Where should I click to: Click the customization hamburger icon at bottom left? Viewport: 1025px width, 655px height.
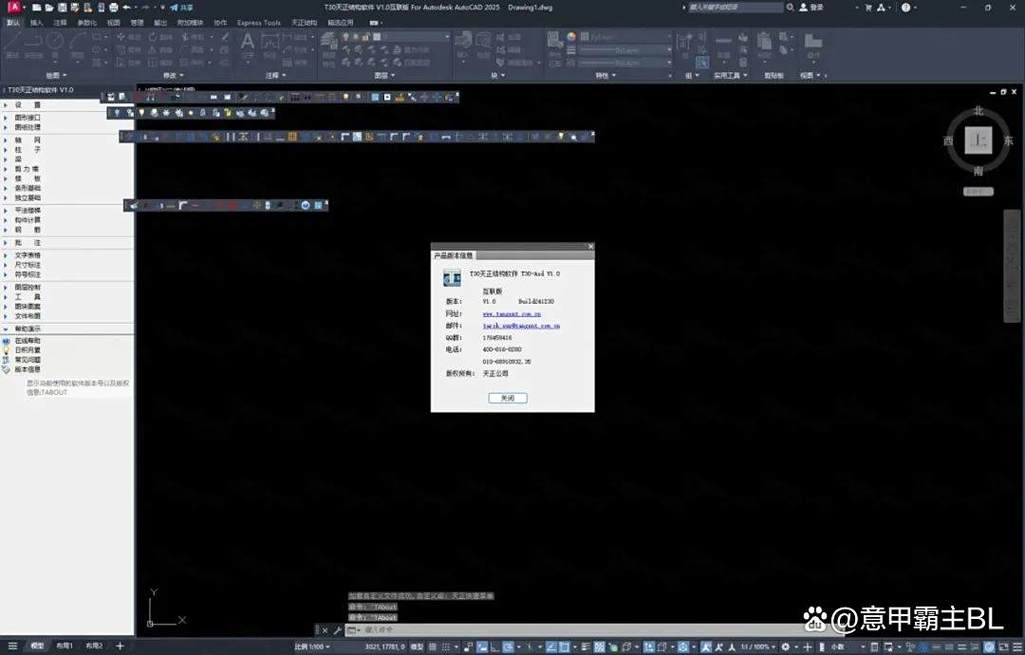coord(12,646)
